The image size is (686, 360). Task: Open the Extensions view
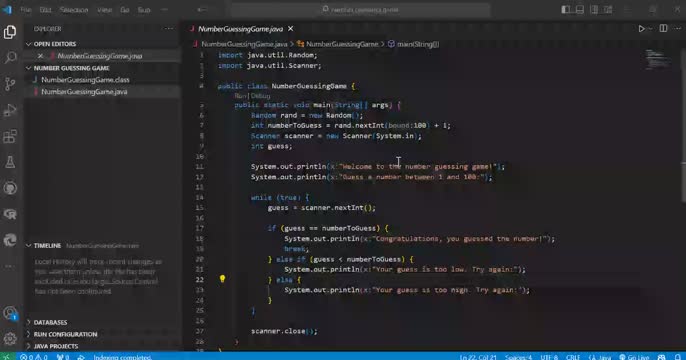[x=10, y=136]
